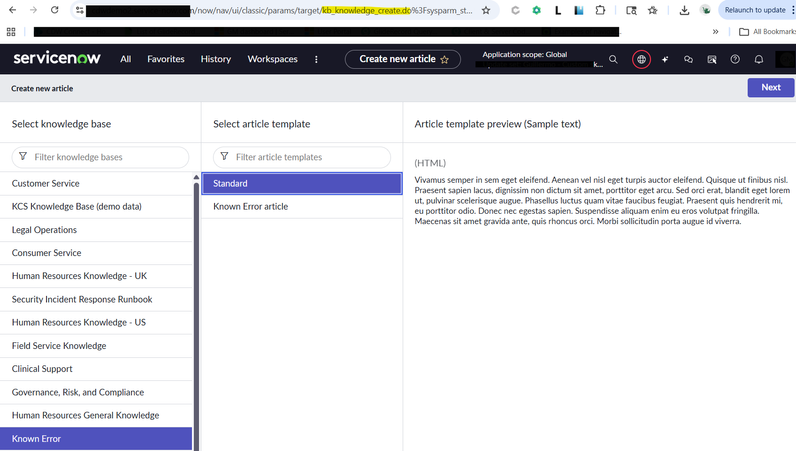Go back with the browser back arrow
The image size is (796, 451).
click(x=13, y=10)
